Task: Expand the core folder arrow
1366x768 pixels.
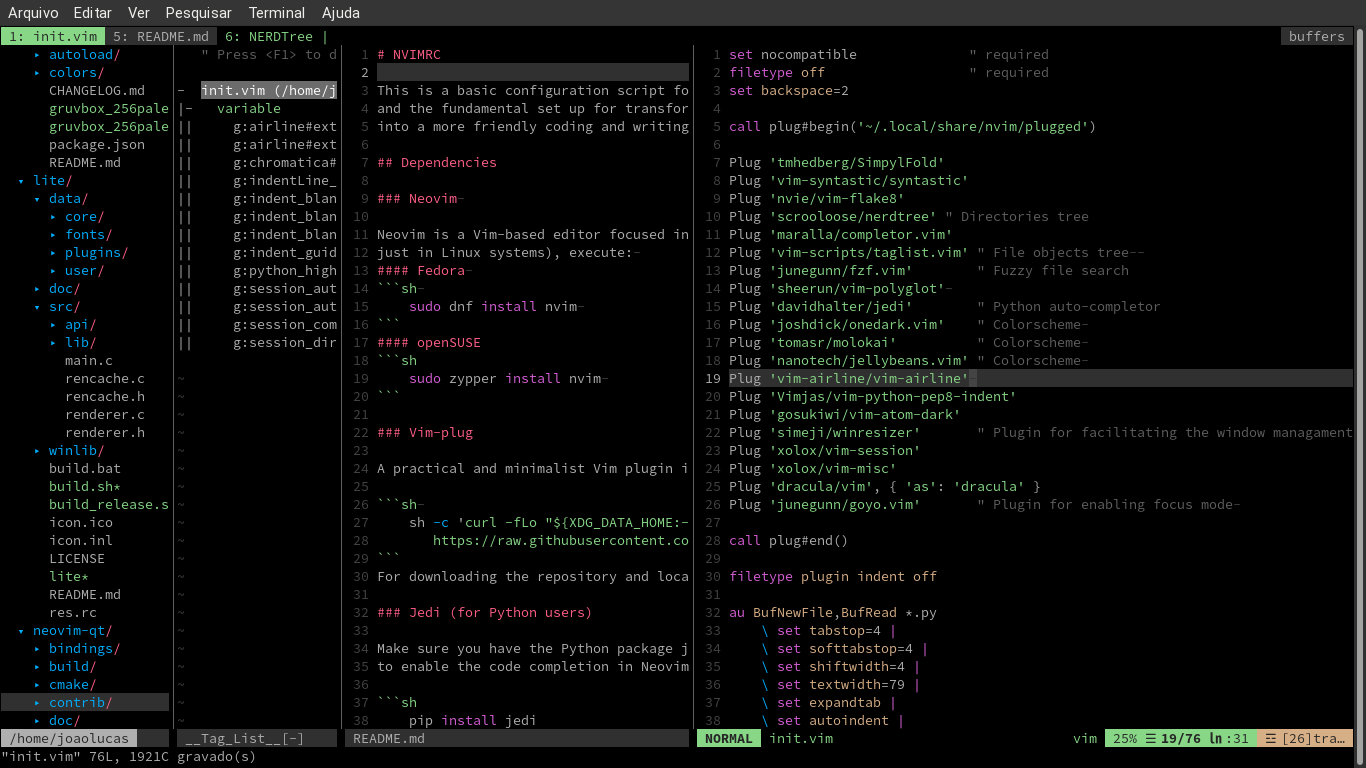Action: pos(53,216)
